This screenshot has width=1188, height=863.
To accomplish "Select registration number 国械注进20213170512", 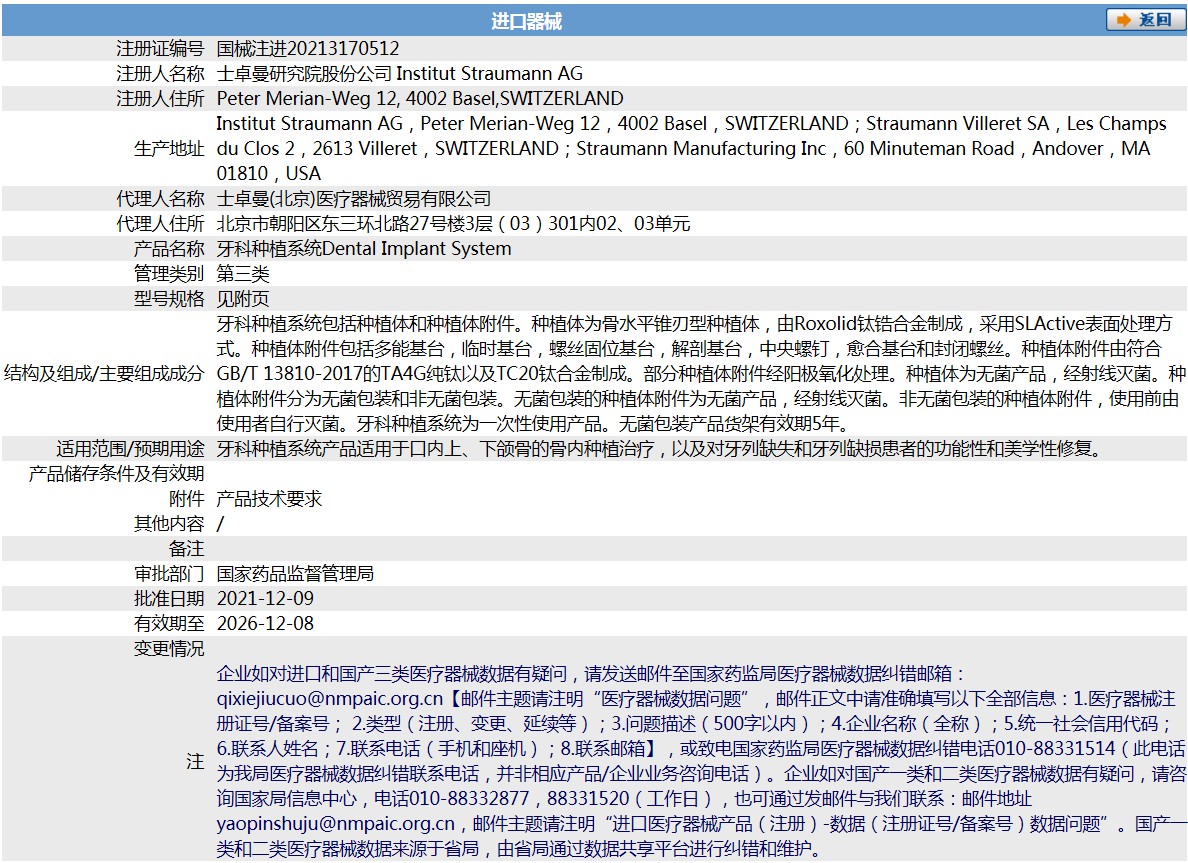I will [308, 48].
